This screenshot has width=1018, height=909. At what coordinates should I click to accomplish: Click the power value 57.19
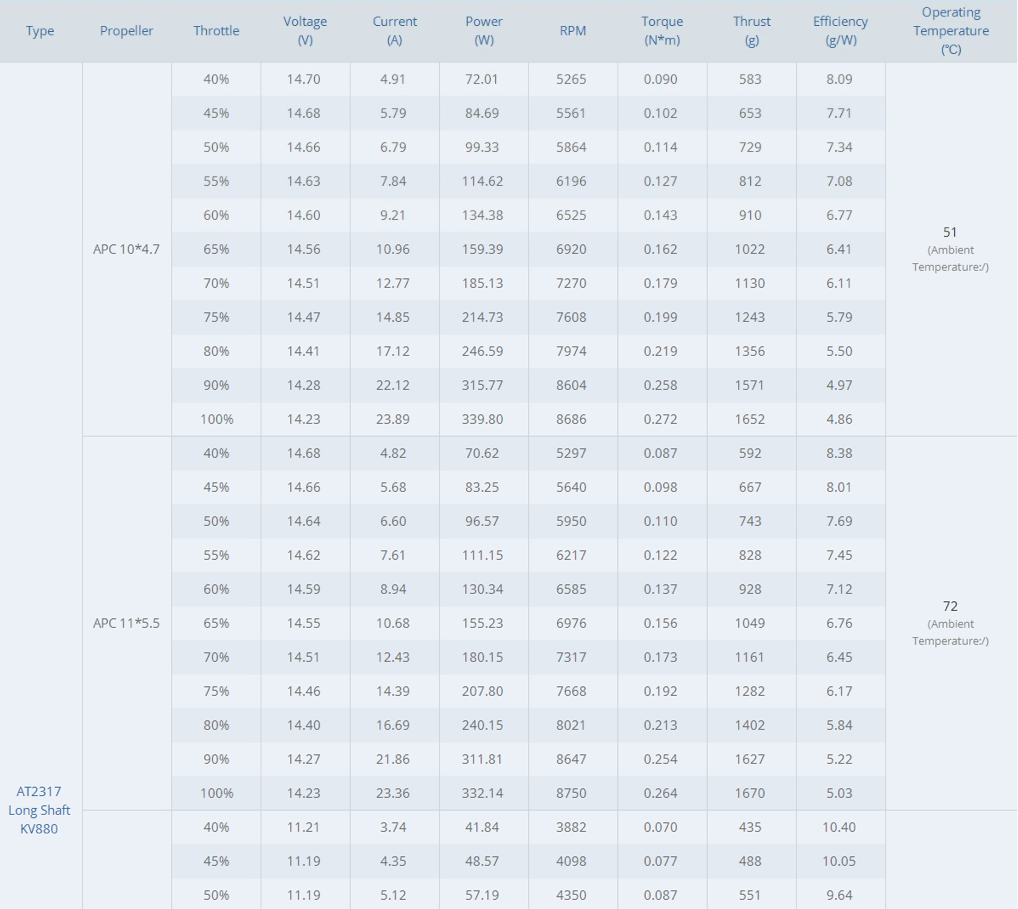click(482, 895)
